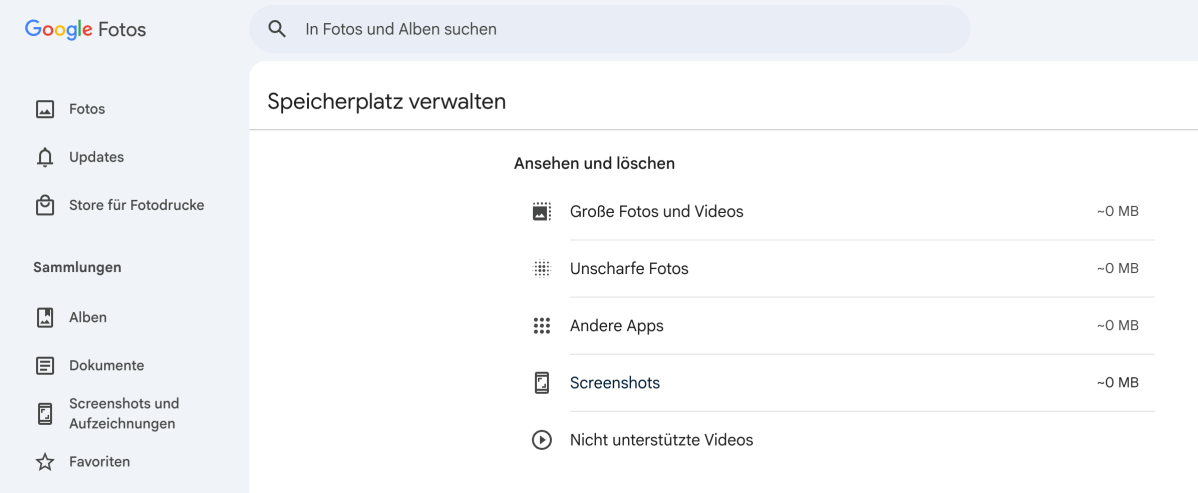The height and width of the screenshot is (493, 1198).
Task: Click the Screenshots und Aufzeichnungen phone icon
Action: click(x=45, y=414)
